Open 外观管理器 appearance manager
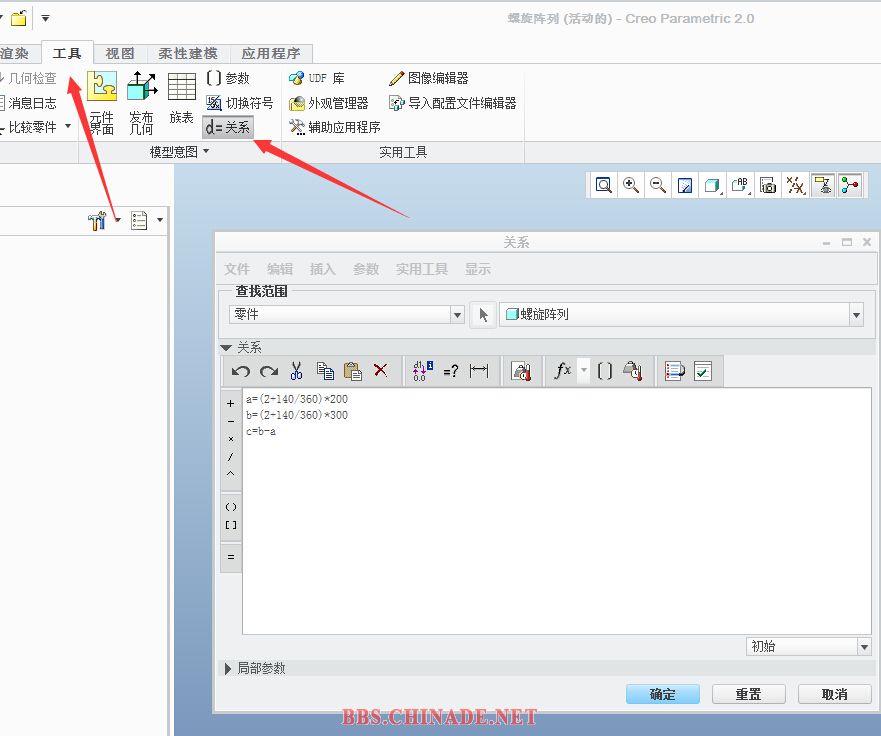 click(x=329, y=103)
